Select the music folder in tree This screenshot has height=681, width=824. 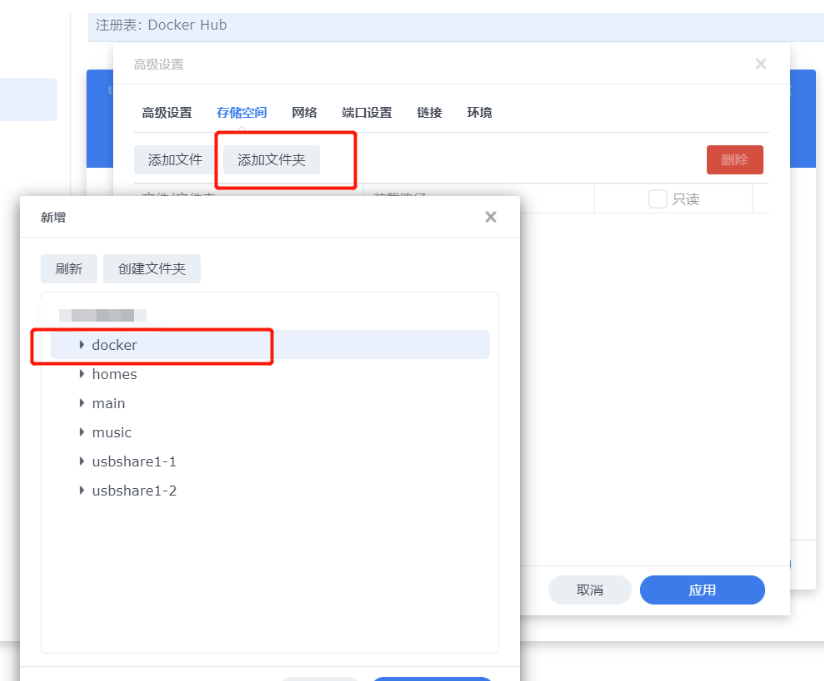point(112,433)
